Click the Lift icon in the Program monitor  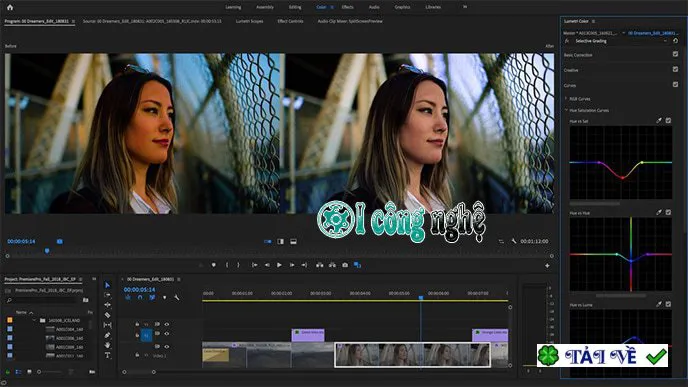(319, 265)
